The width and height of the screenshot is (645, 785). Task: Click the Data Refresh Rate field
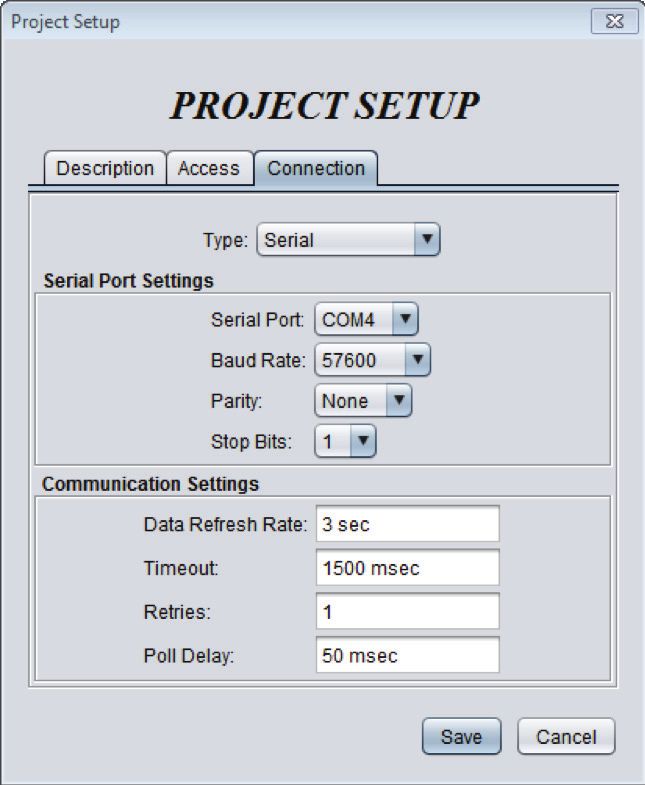point(408,524)
